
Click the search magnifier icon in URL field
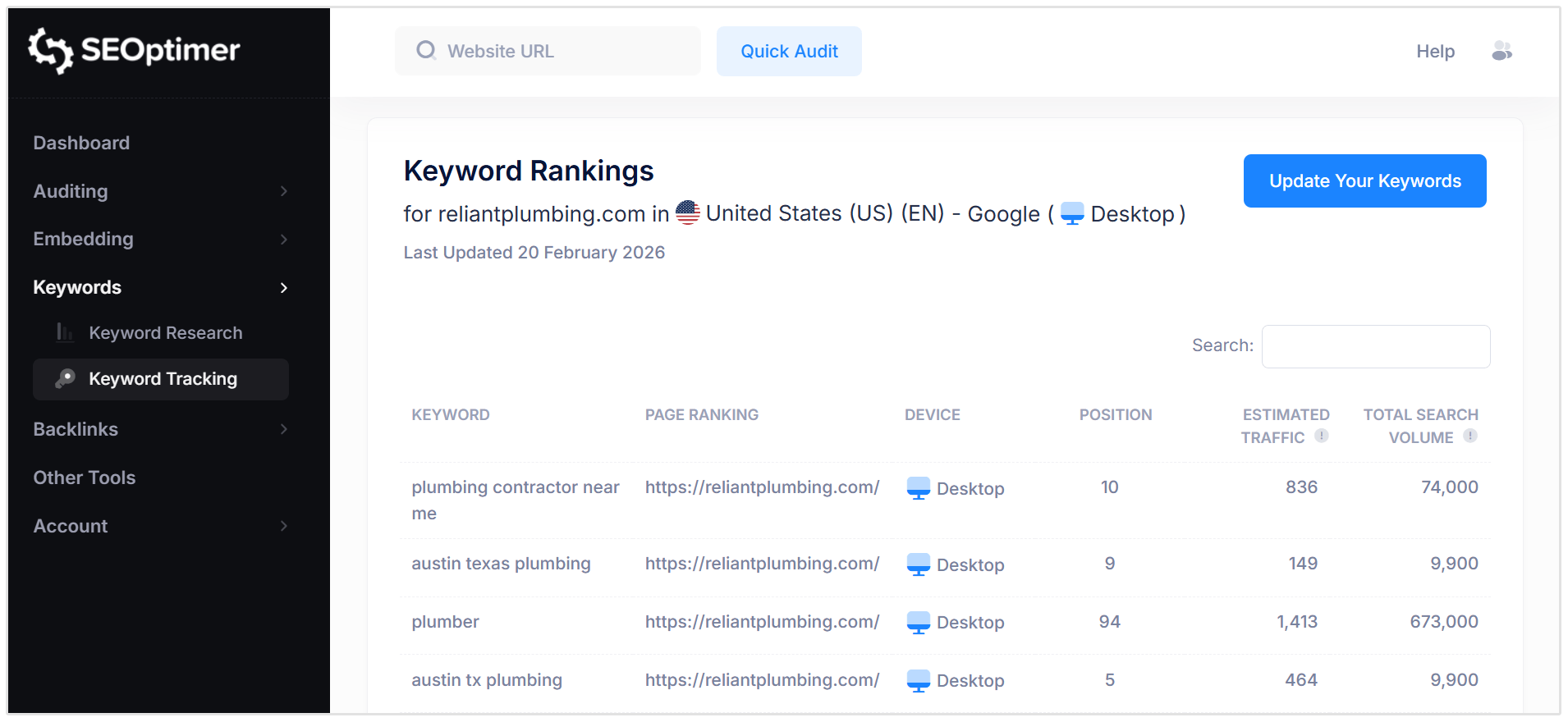click(426, 51)
